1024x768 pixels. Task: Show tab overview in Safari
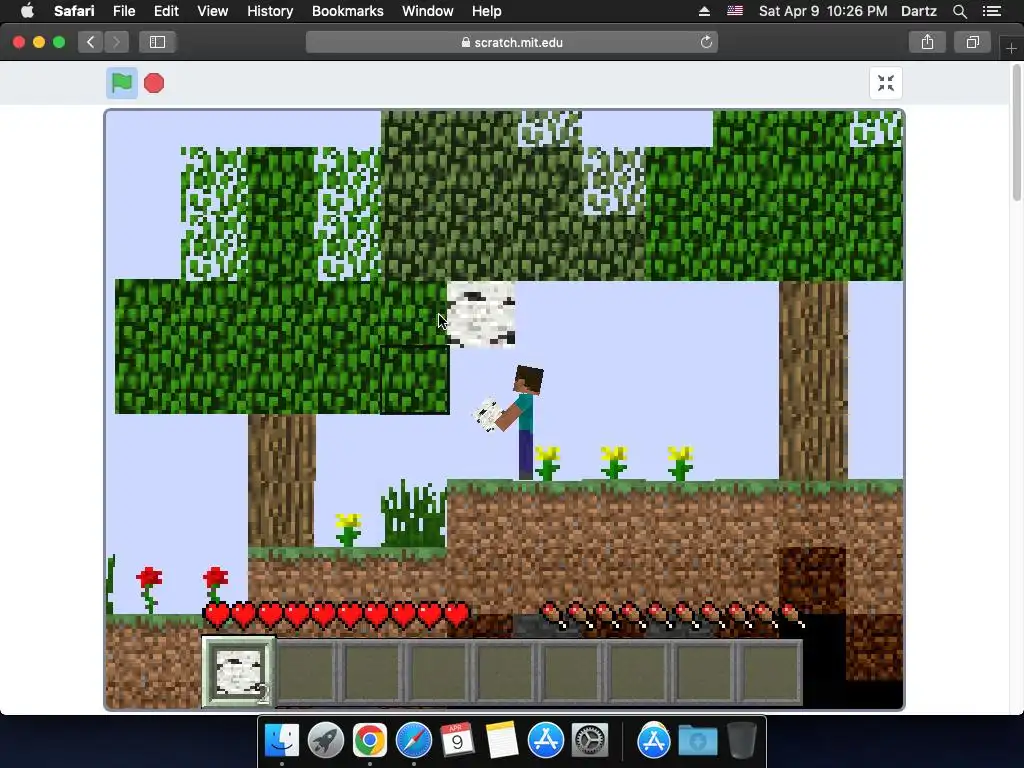(x=972, y=42)
